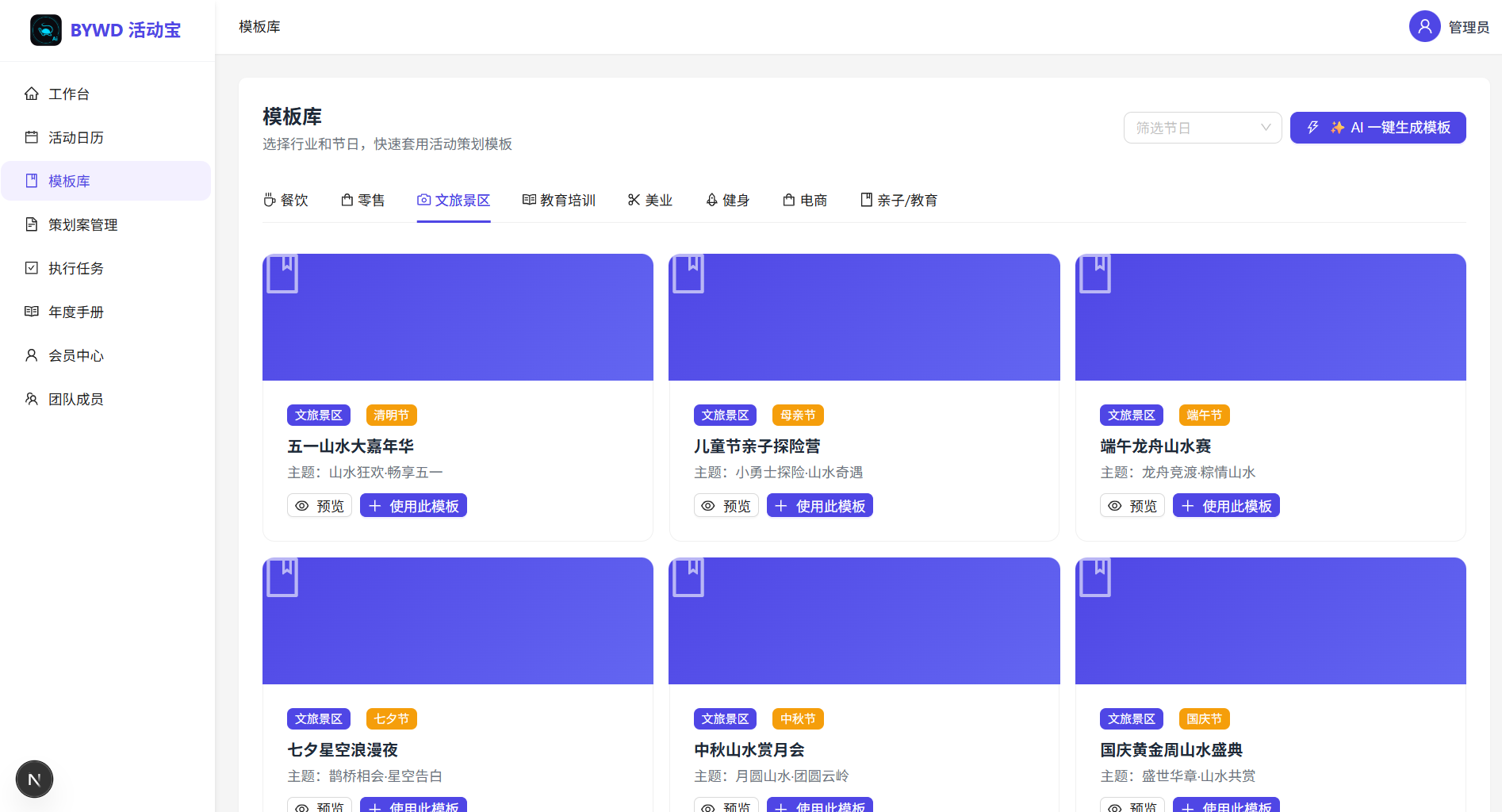Click the title 七夕星空浪漫夜
This screenshot has width=1502, height=812.
tap(343, 750)
